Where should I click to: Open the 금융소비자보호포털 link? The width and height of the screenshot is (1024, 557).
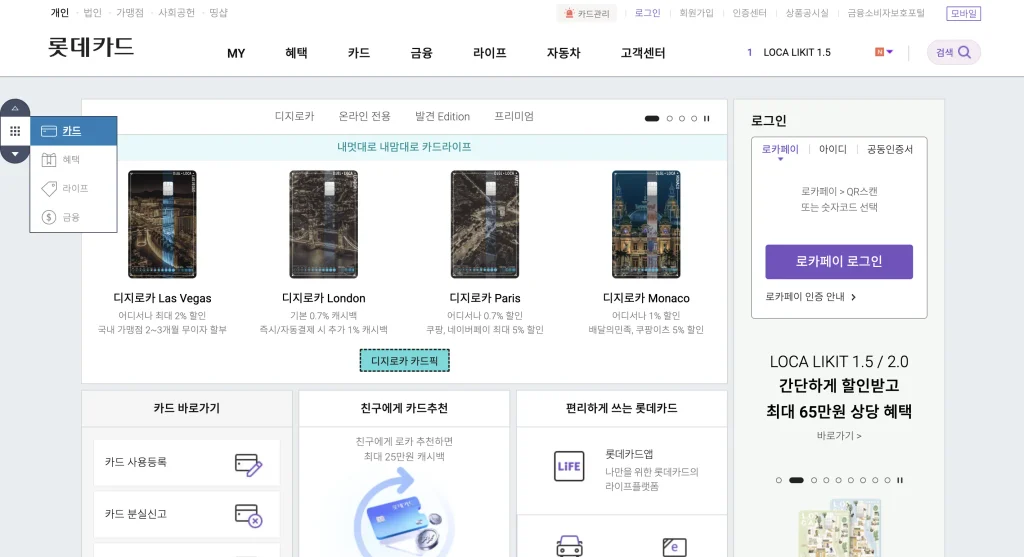[886, 13]
